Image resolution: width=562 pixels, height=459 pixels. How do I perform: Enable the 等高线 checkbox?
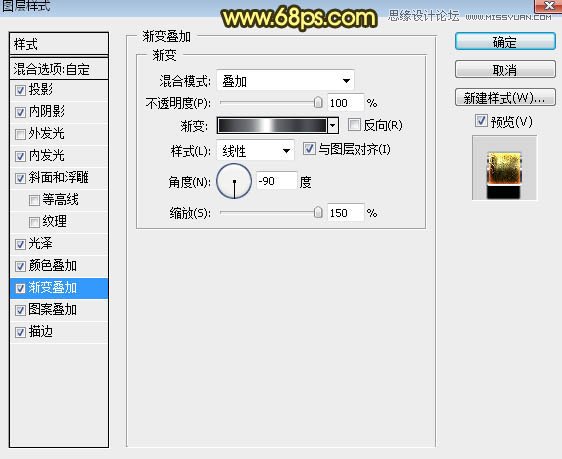coord(34,200)
